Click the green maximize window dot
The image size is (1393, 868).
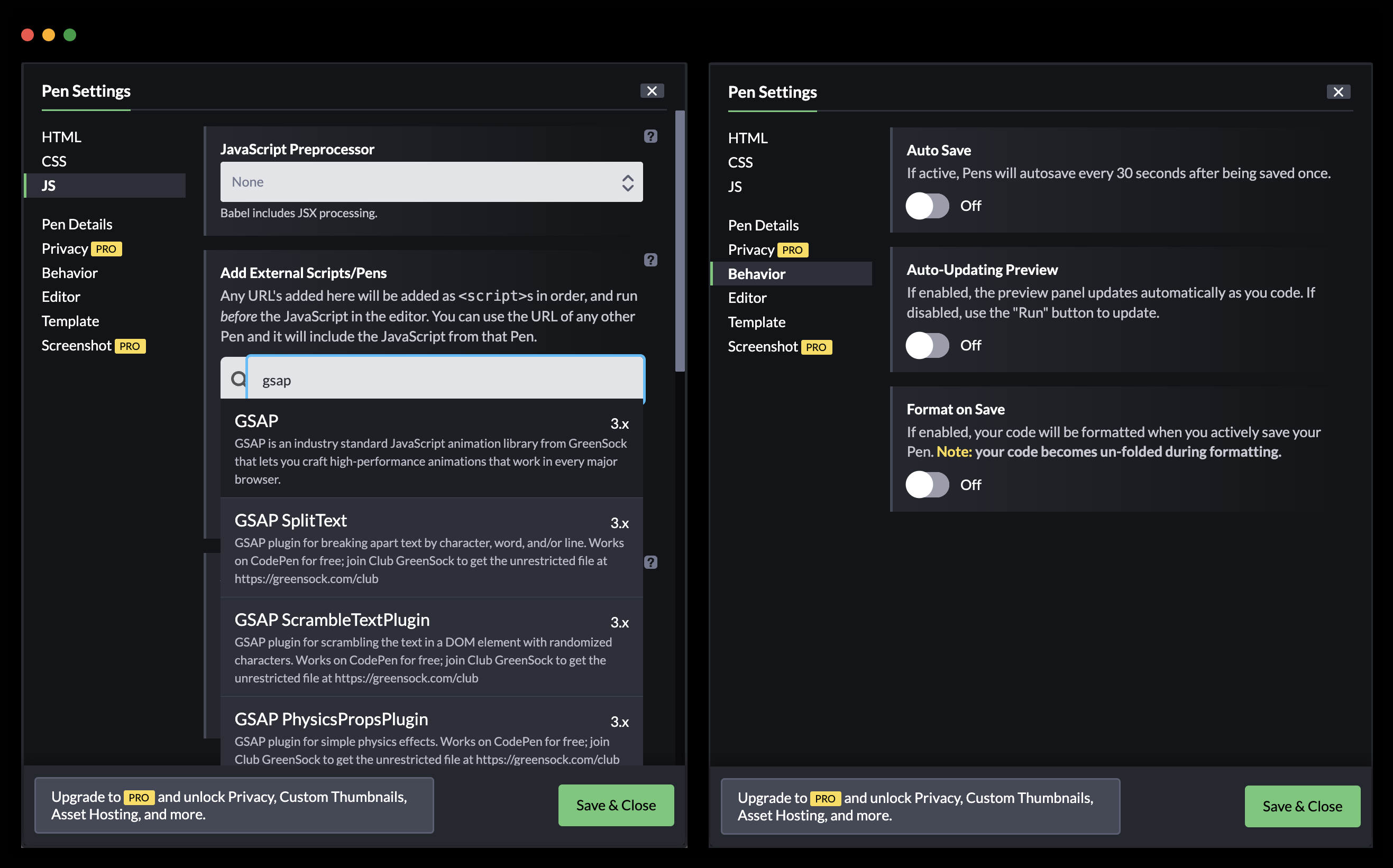tap(69, 35)
